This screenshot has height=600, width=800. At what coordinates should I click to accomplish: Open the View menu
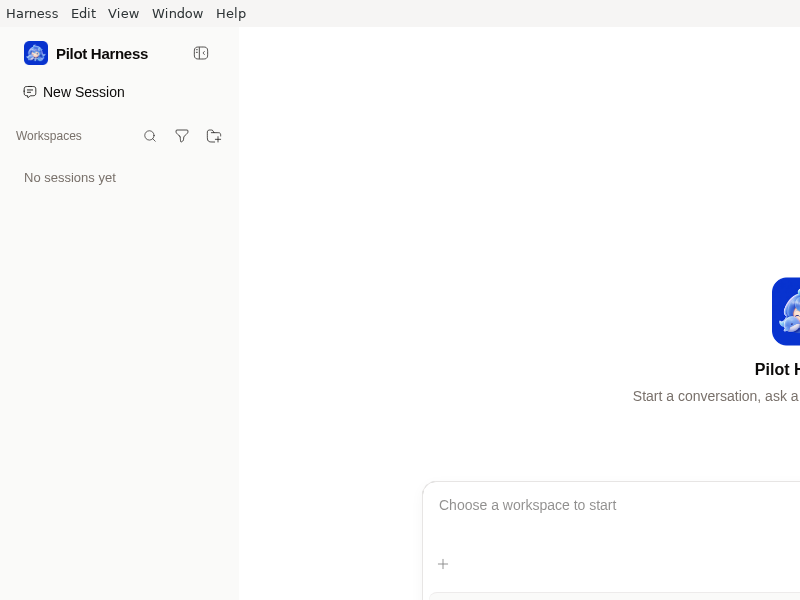[x=123, y=13]
